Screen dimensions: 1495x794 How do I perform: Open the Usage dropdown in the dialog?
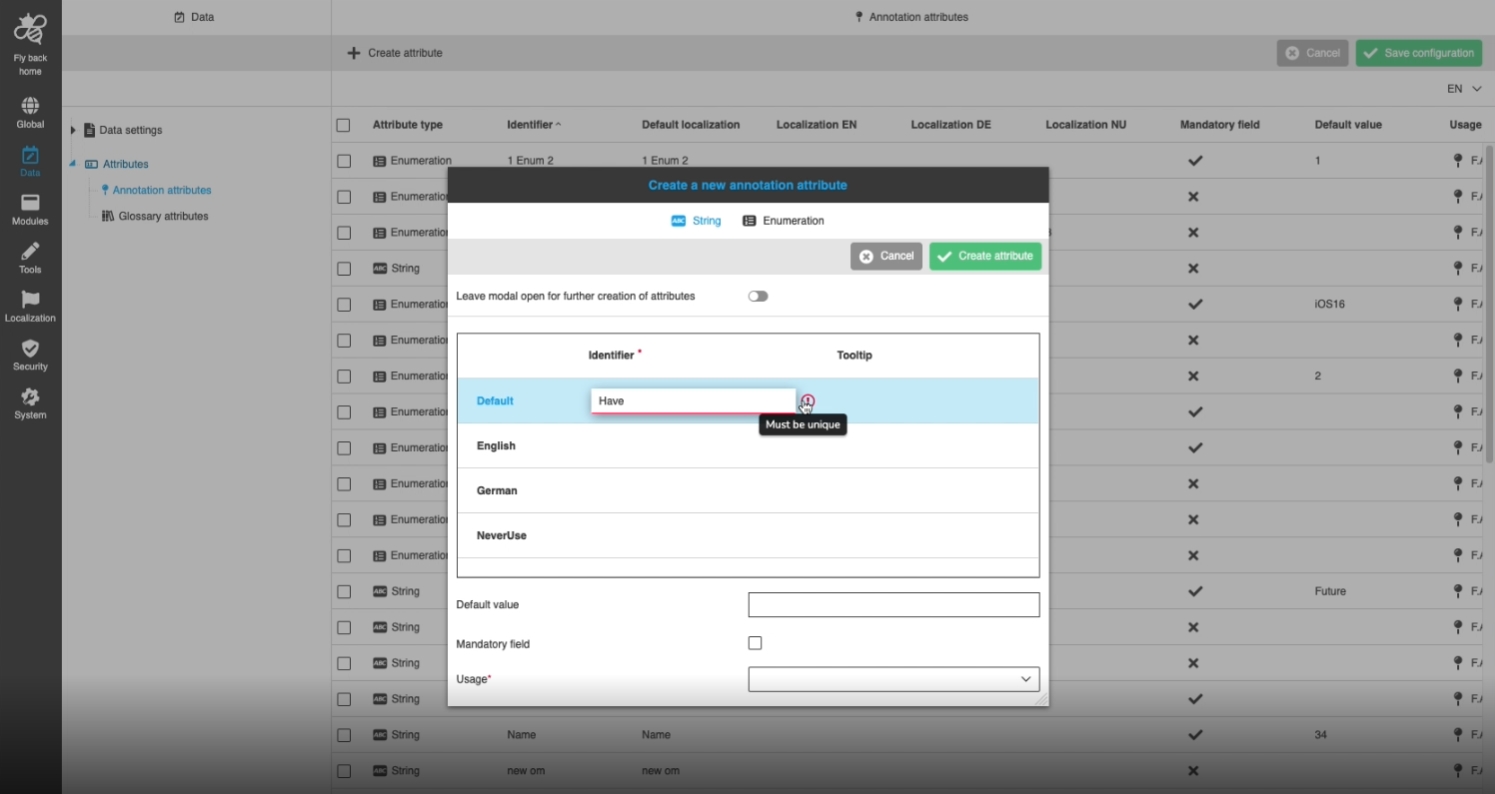coord(894,679)
